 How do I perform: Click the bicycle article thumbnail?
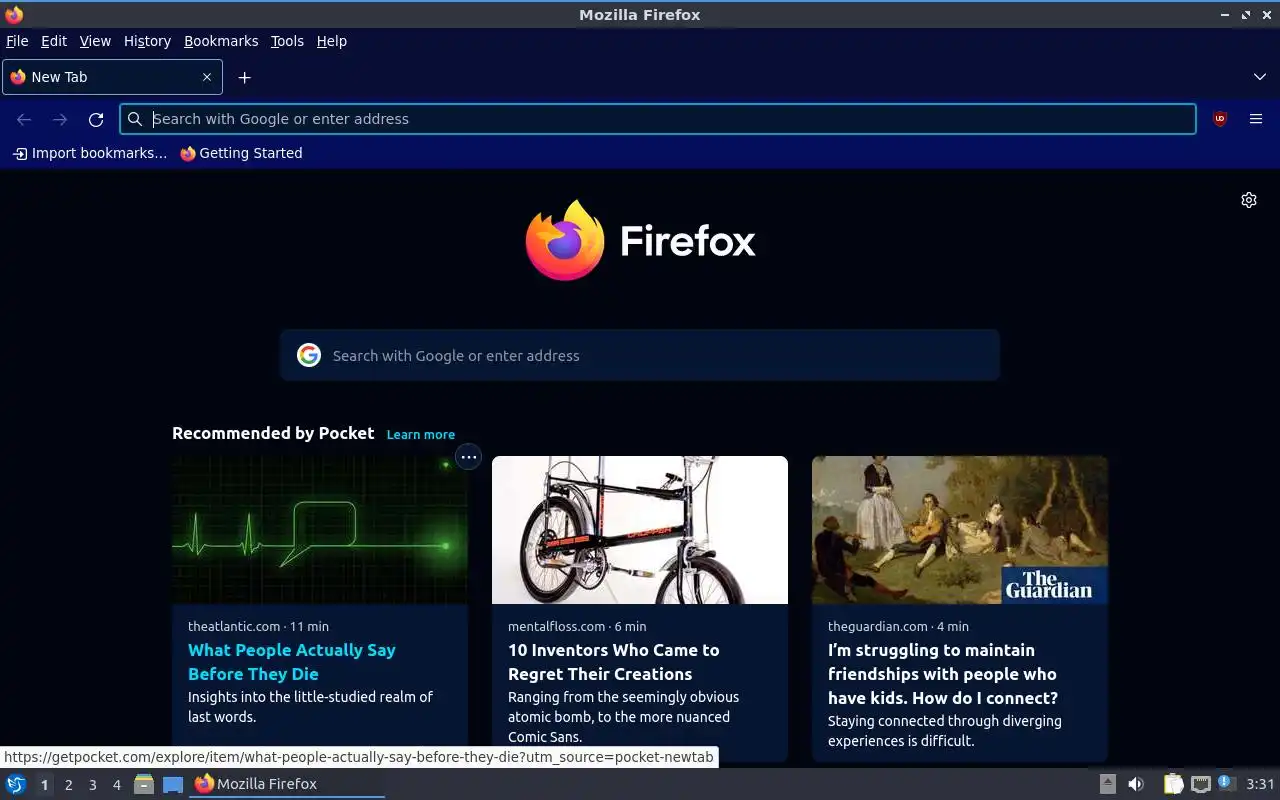pyautogui.click(x=640, y=530)
